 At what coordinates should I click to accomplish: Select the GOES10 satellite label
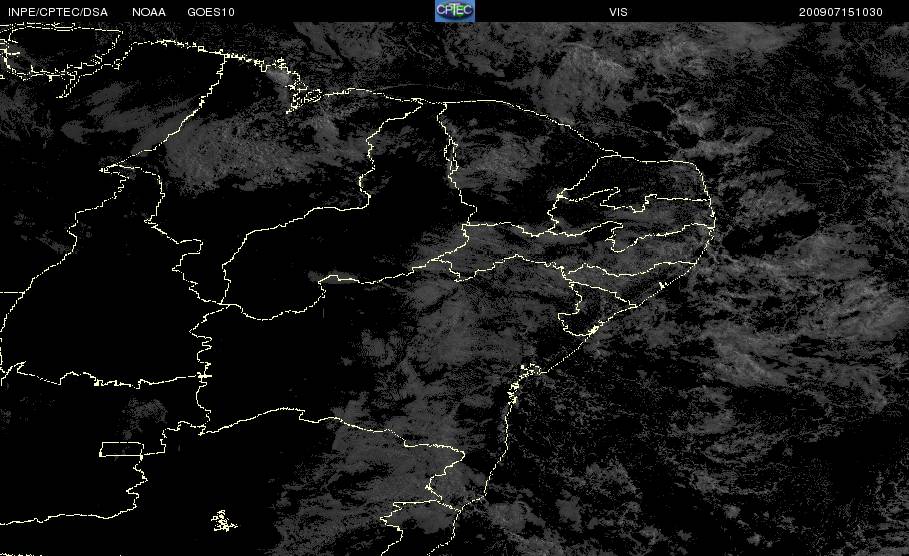point(211,12)
